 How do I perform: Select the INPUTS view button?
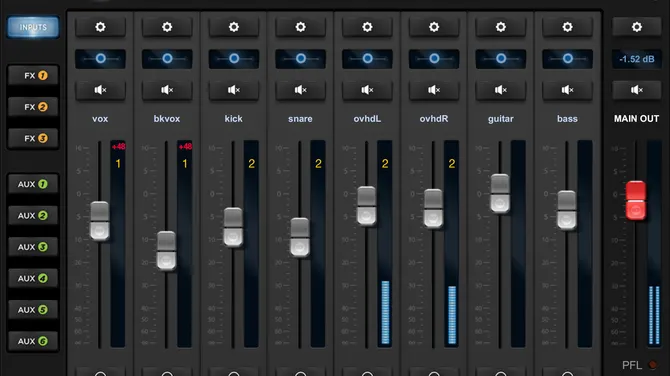[x=33, y=27]
